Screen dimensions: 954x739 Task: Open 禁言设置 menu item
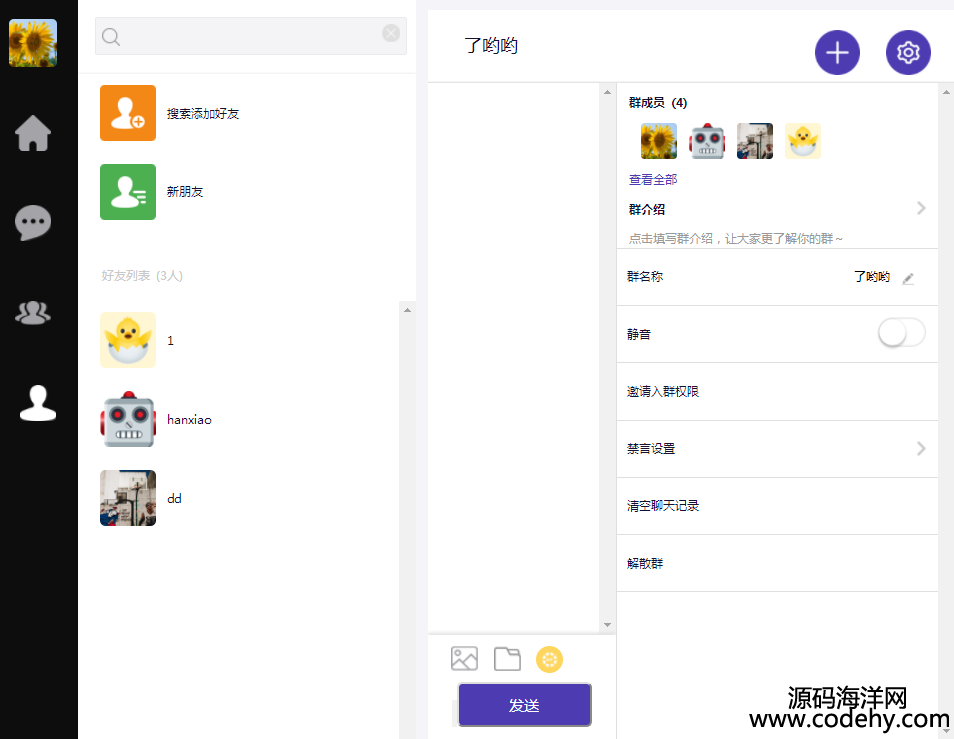pos(777,449)
